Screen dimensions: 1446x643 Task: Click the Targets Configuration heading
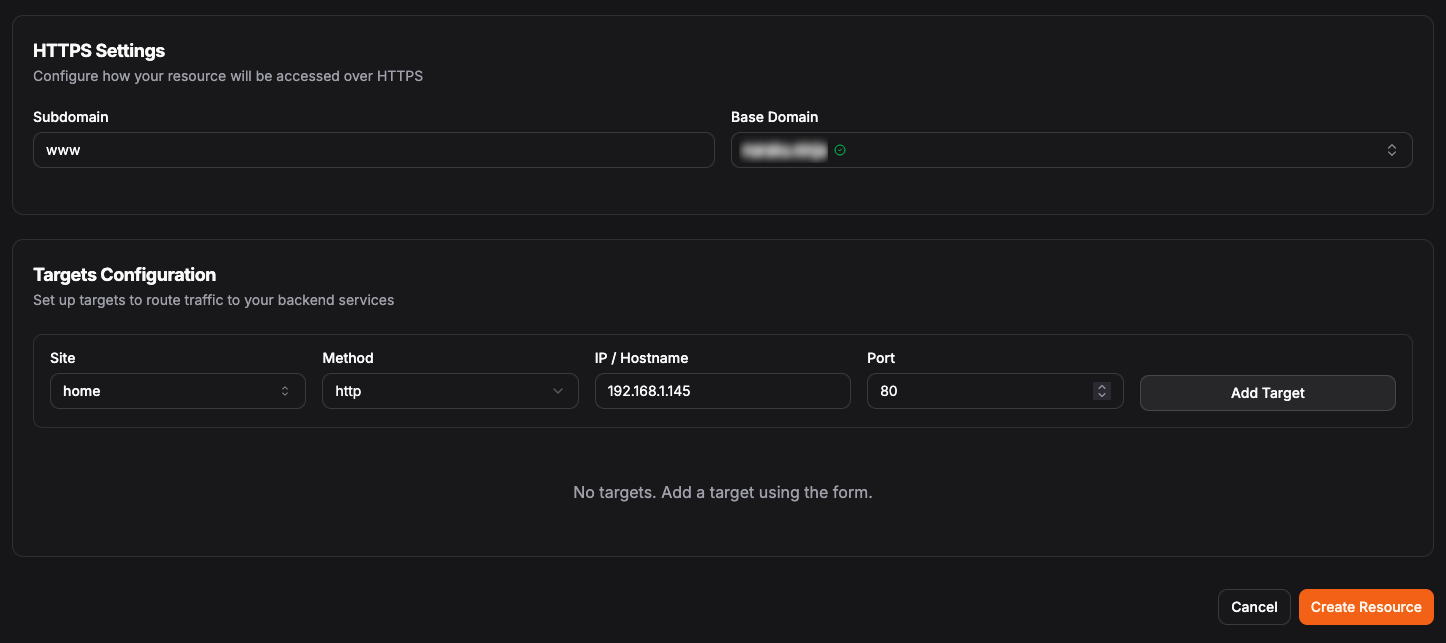(124, 274)
